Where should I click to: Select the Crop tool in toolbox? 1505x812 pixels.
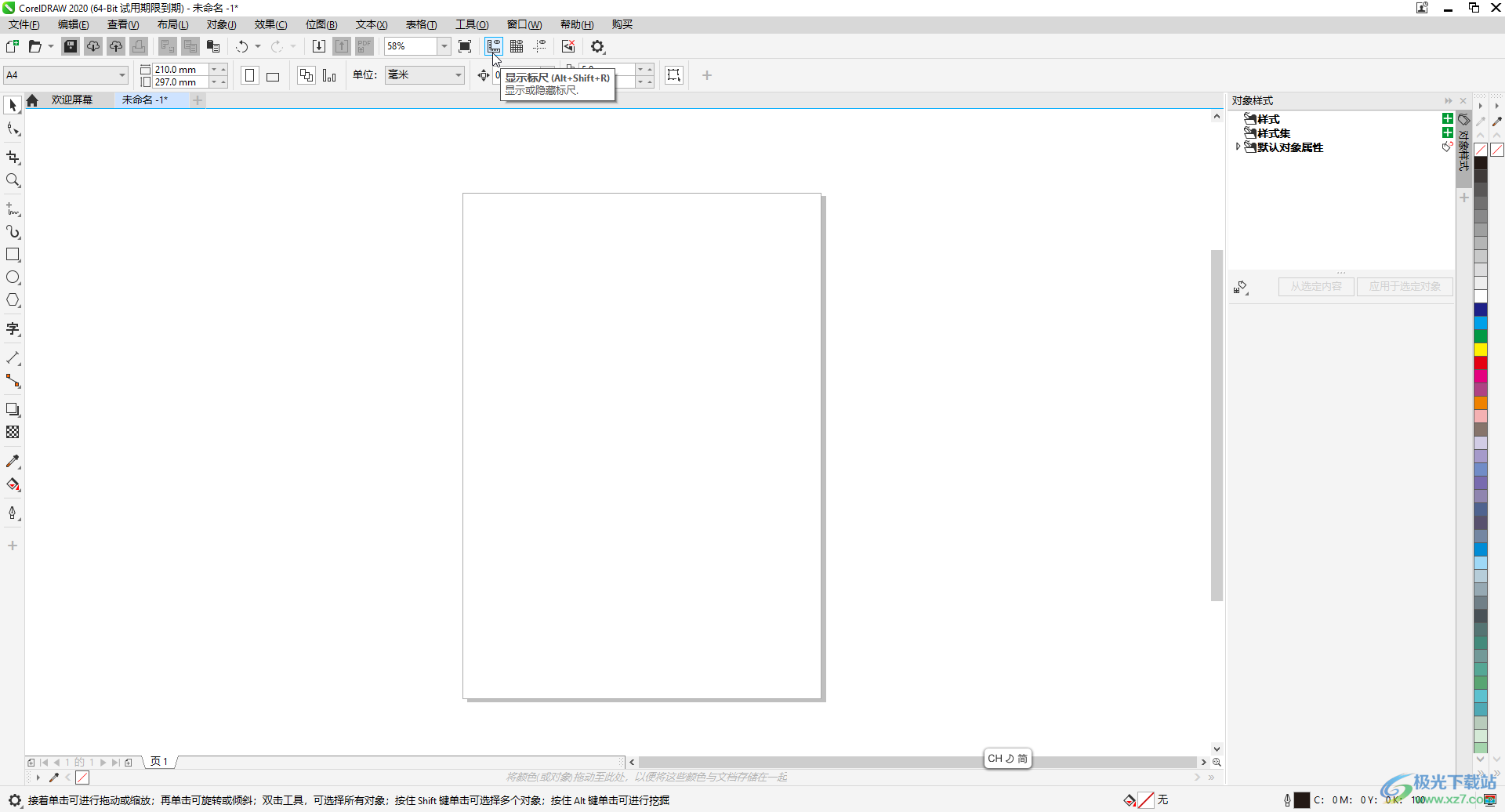pos(13,158)
